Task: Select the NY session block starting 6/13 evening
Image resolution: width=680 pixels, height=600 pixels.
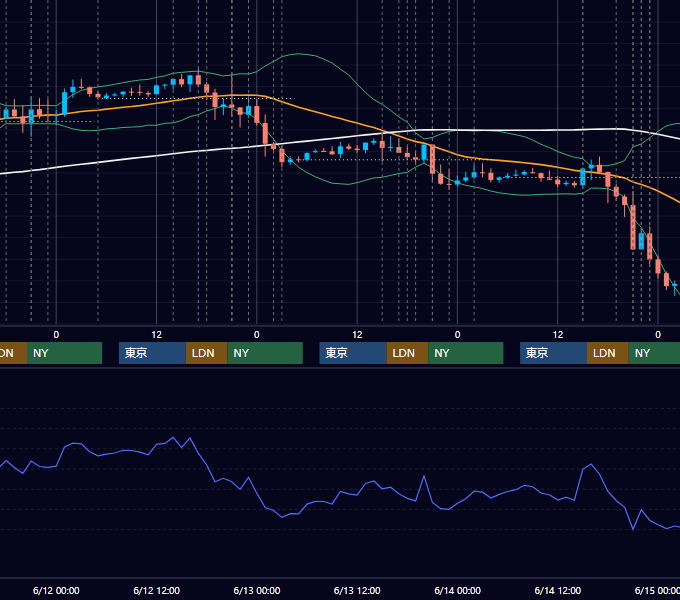Action: (466, 353)
